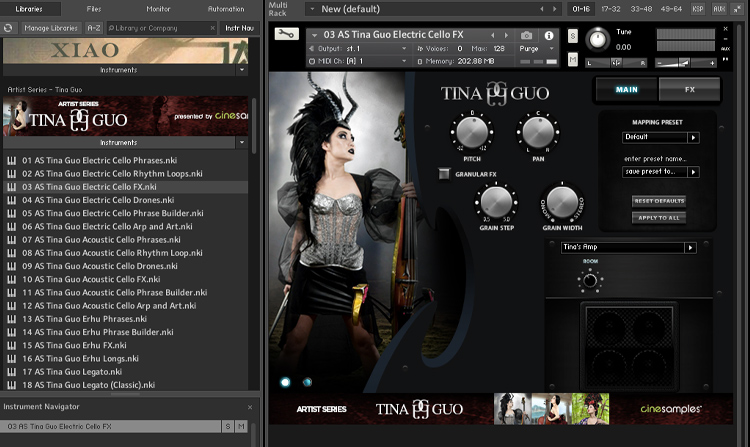Click the Tina Guo library Instruments button
Screen dimensions: 750x447
(x=119, y=142)
